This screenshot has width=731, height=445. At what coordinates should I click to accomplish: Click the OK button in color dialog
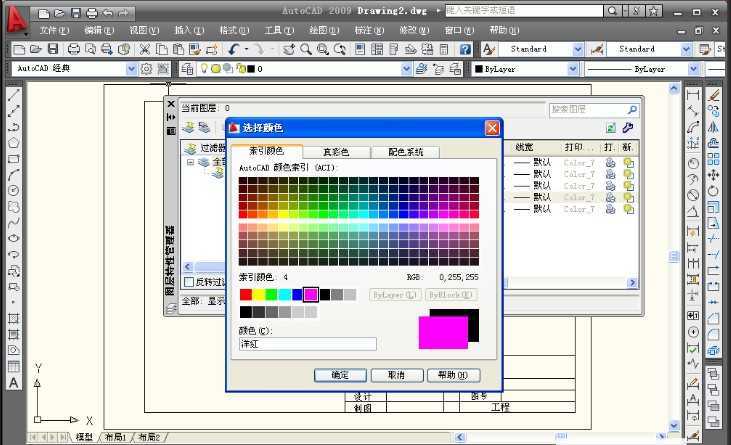pyautogui.click(x=340, y=375)
